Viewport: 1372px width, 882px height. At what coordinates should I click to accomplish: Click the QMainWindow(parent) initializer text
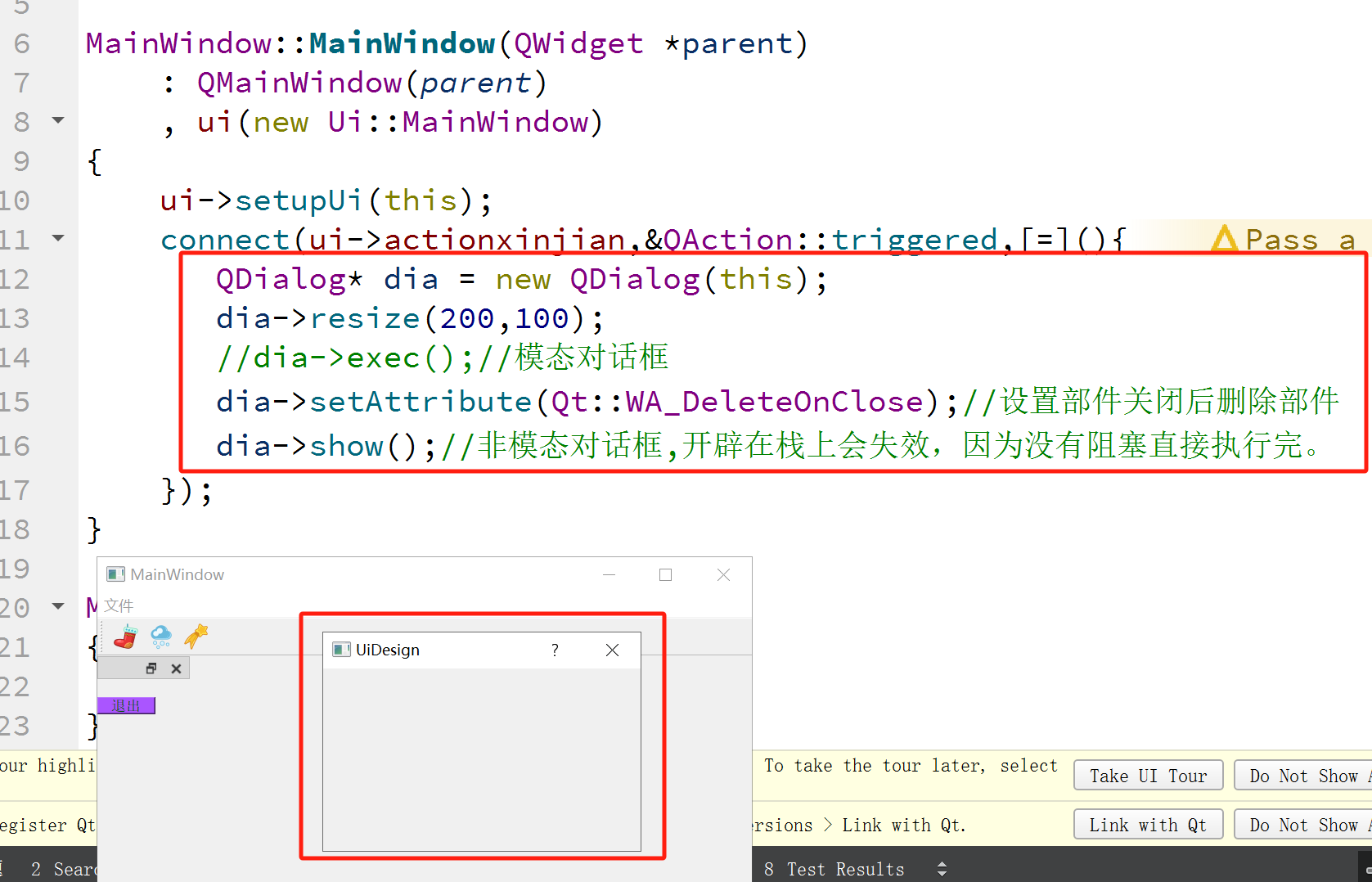(x=371, y=83)
